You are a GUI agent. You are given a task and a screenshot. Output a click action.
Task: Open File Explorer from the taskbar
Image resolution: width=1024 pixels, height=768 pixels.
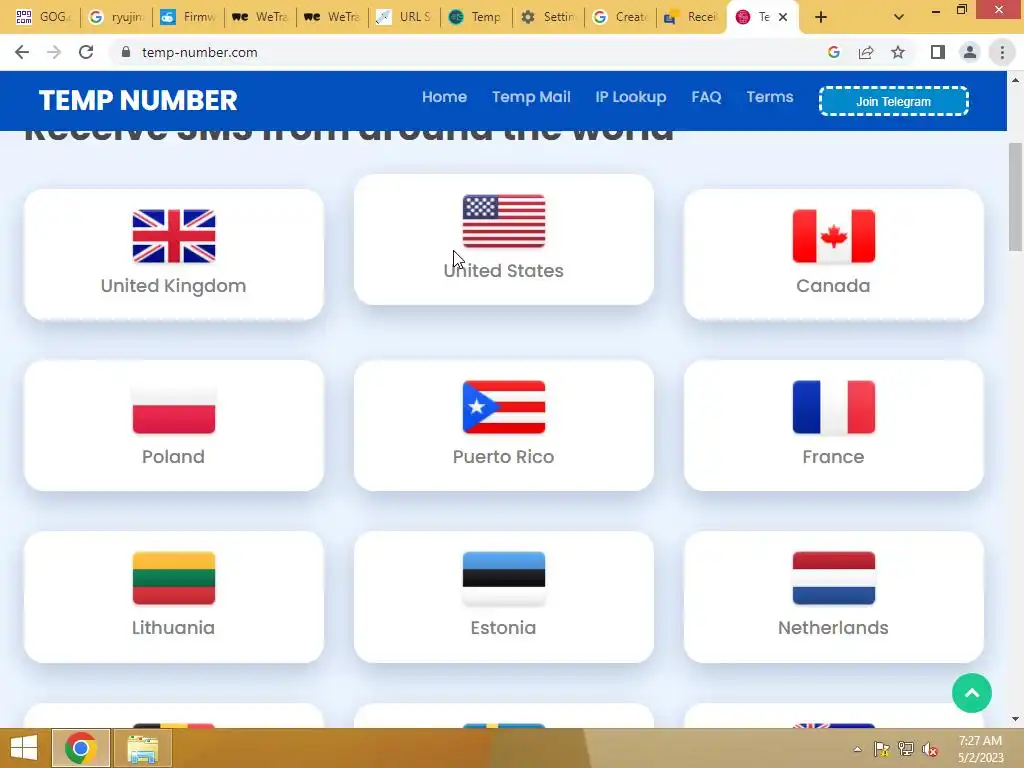[143, 748]
